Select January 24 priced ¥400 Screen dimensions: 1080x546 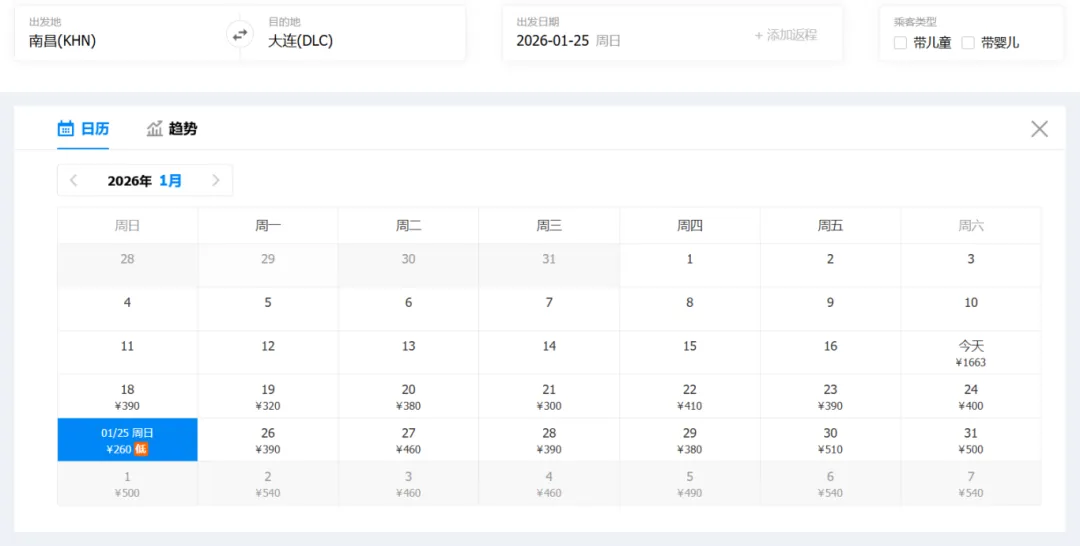[971, 397]
